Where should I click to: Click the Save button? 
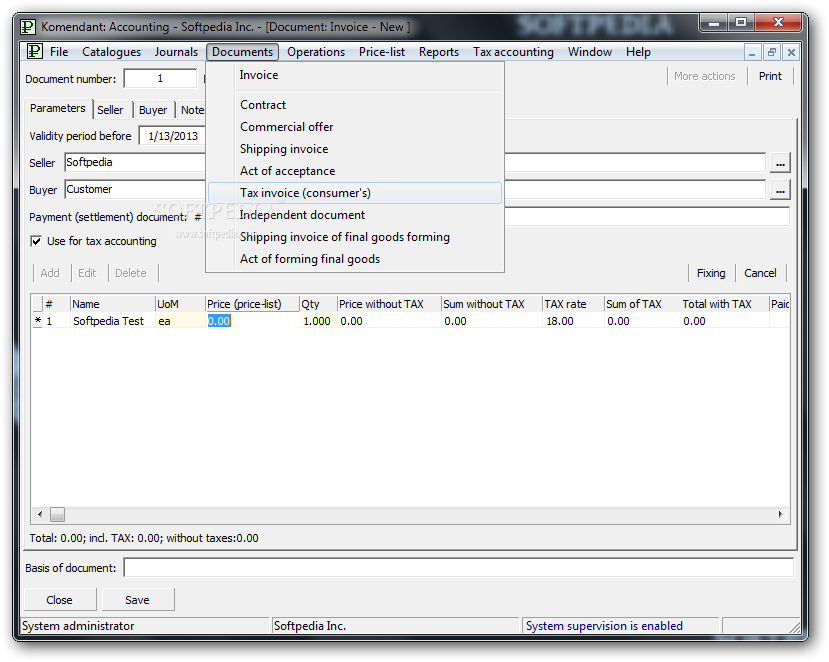[137, 600]
